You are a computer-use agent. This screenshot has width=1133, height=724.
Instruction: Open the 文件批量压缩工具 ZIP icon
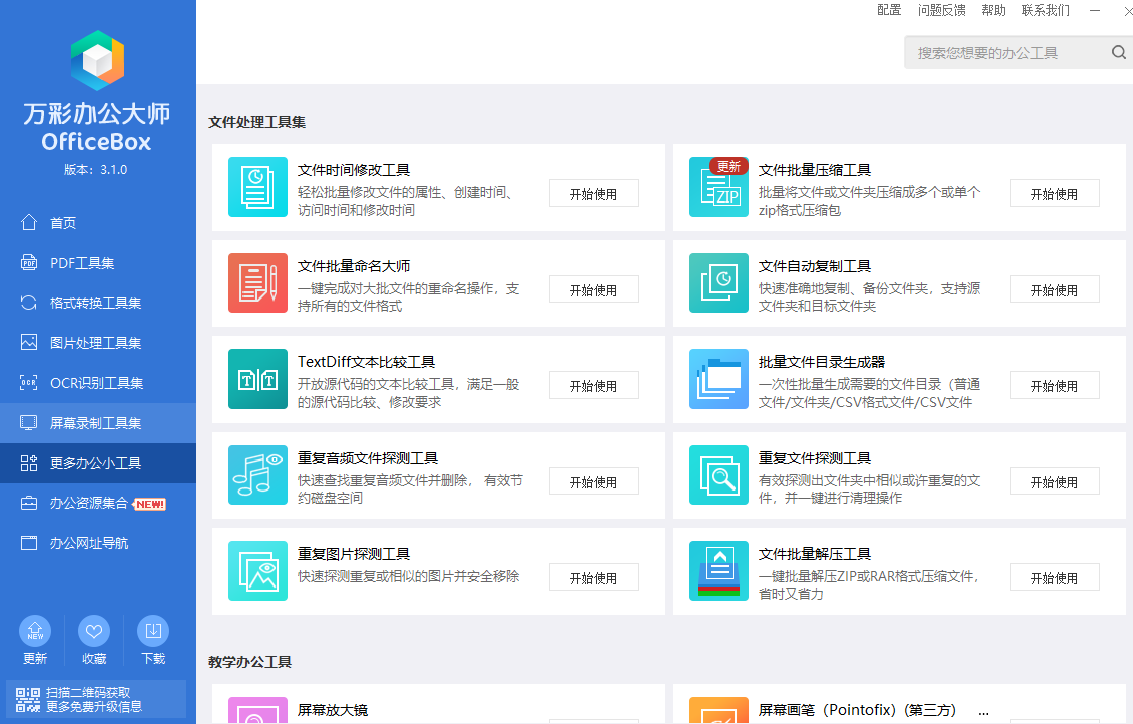coord(718,187)
